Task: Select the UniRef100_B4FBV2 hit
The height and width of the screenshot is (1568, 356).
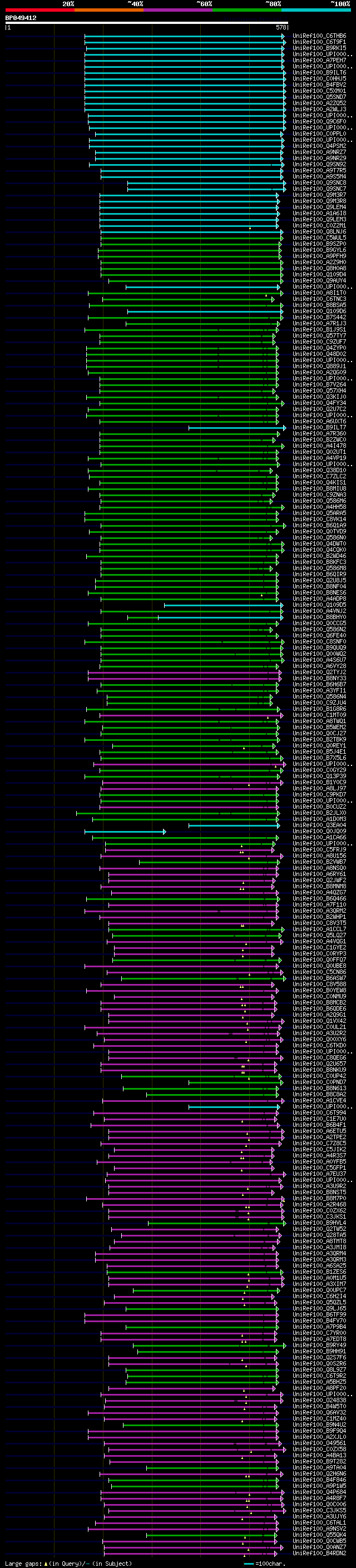Action: click(319, 85)
